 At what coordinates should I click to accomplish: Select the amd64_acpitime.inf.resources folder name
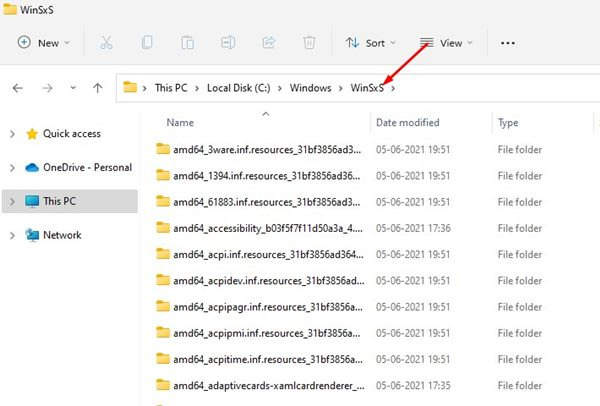(268, 359)
